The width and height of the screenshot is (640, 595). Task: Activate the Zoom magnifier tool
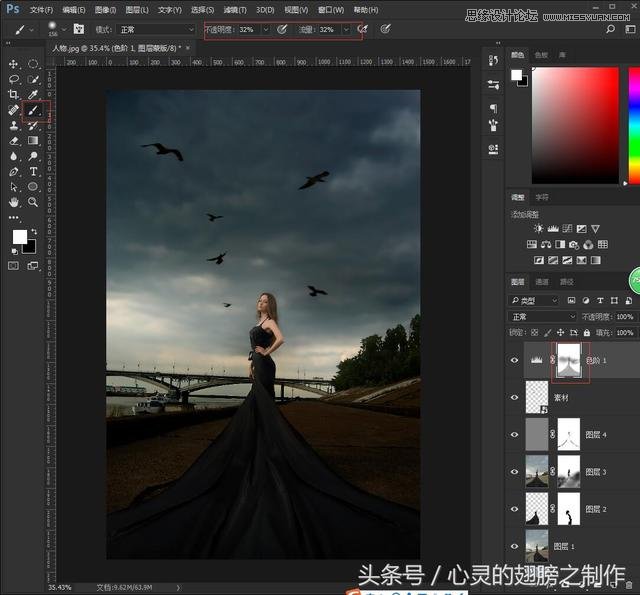click(33, 202)
